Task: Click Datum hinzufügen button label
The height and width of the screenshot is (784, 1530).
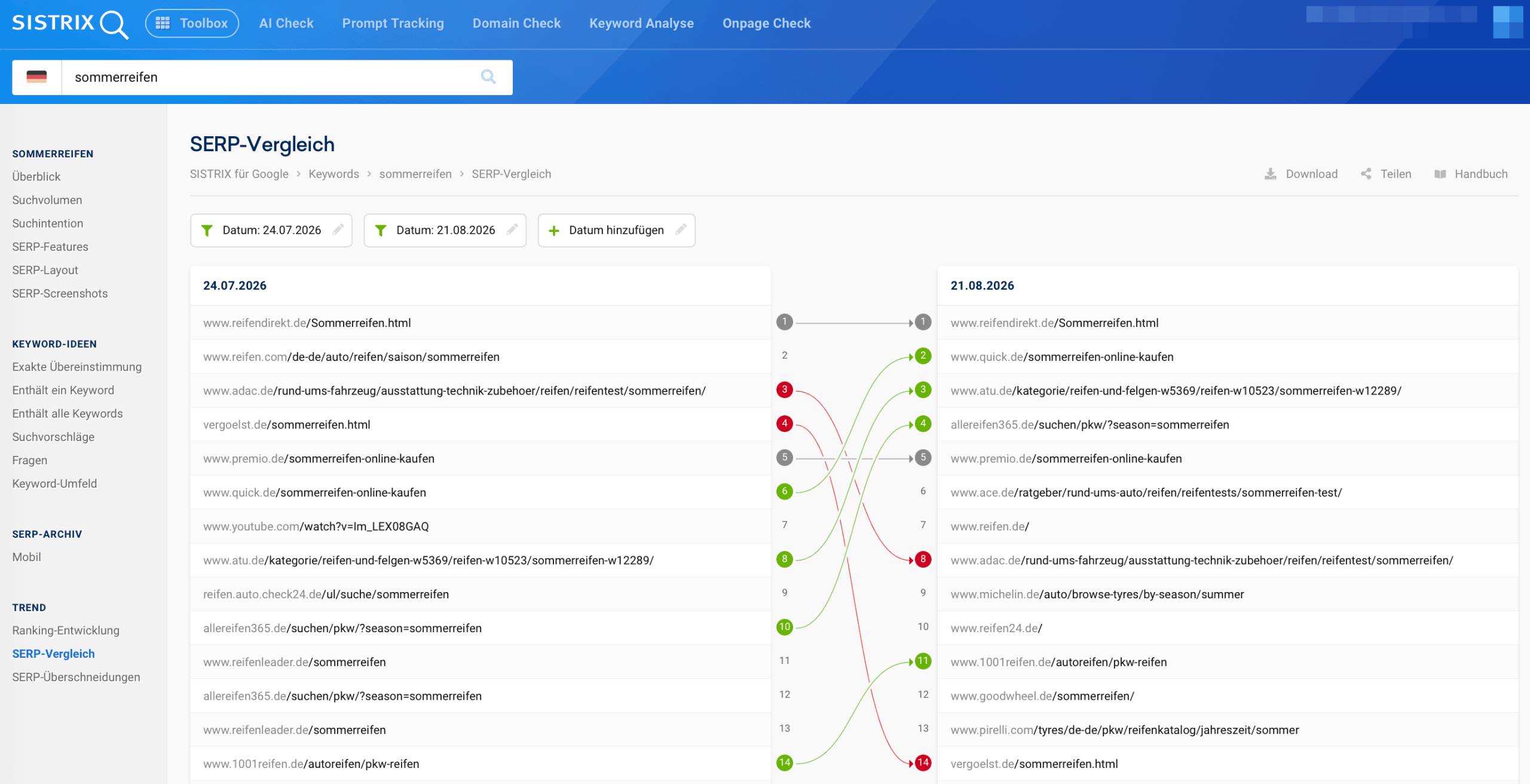Action: [616, 230]
